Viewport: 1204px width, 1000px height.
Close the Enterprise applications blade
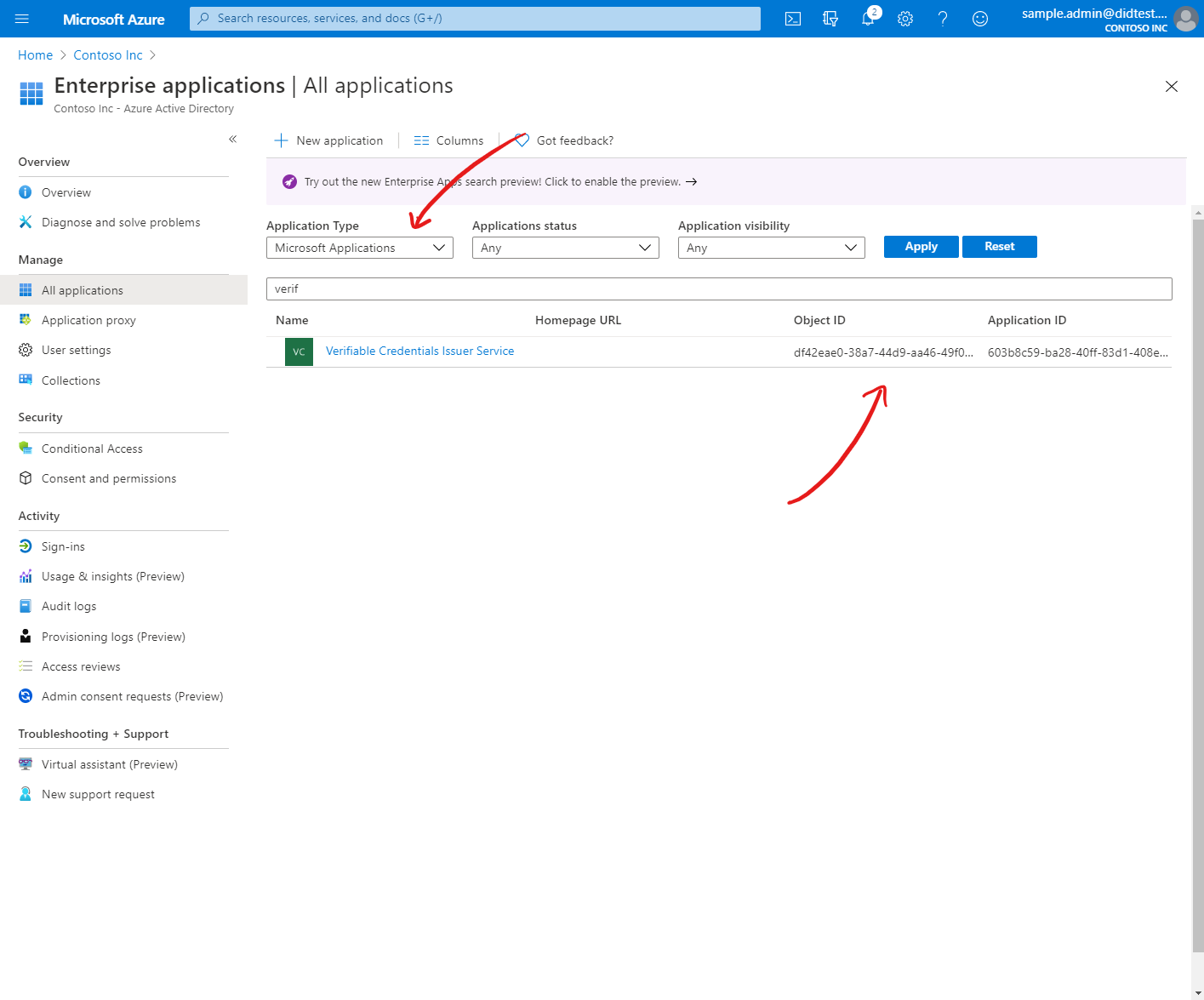pyautogui.click(x=1172, y=86)
